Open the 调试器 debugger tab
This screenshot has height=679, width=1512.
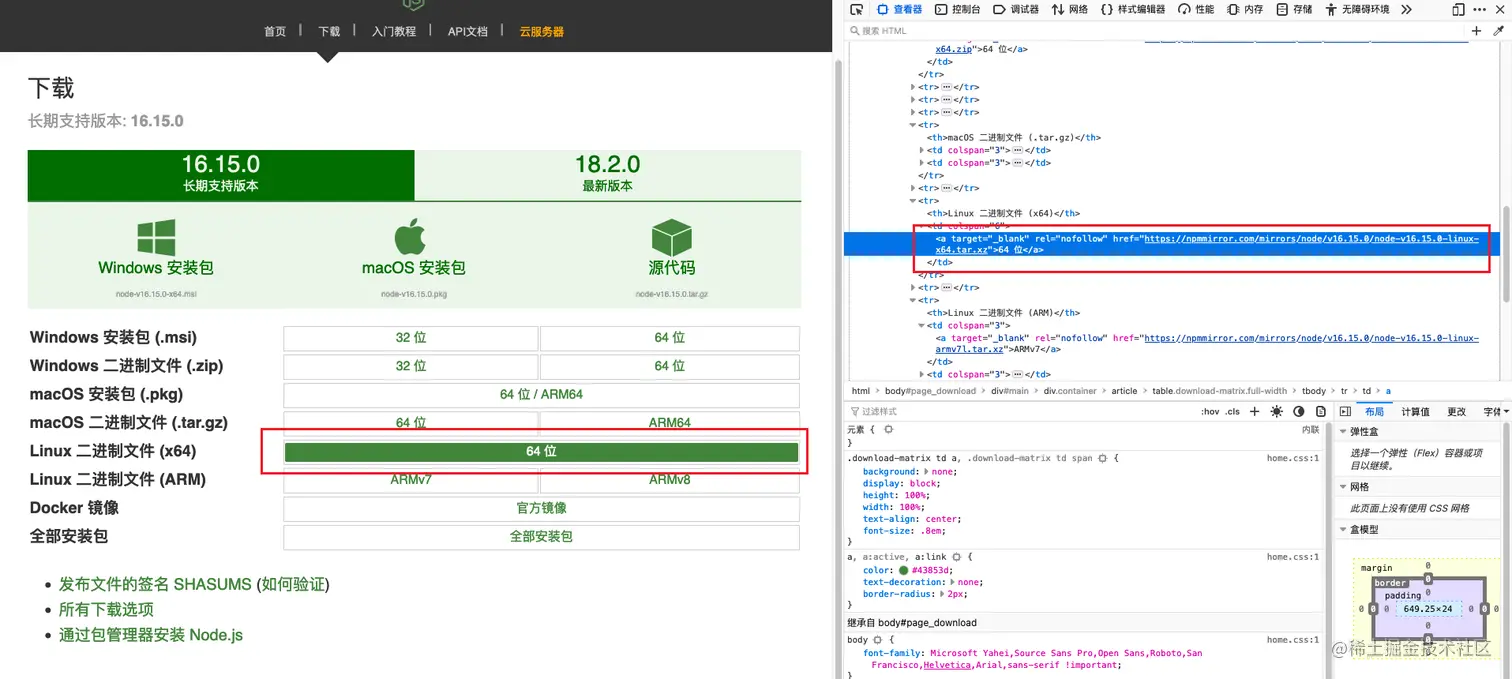[x=1016, y=9]
